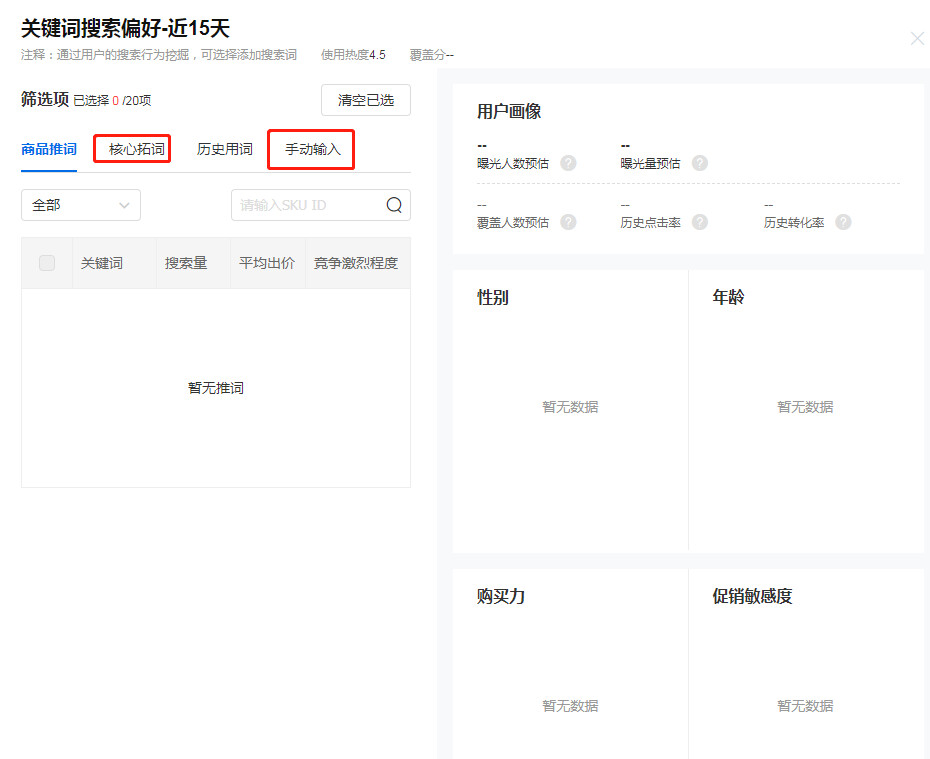The height and width of the screenshot is (759, 930).
Task: Open the 全部 category dropdown
Action: pyautogui.click(x=81, y=205)
